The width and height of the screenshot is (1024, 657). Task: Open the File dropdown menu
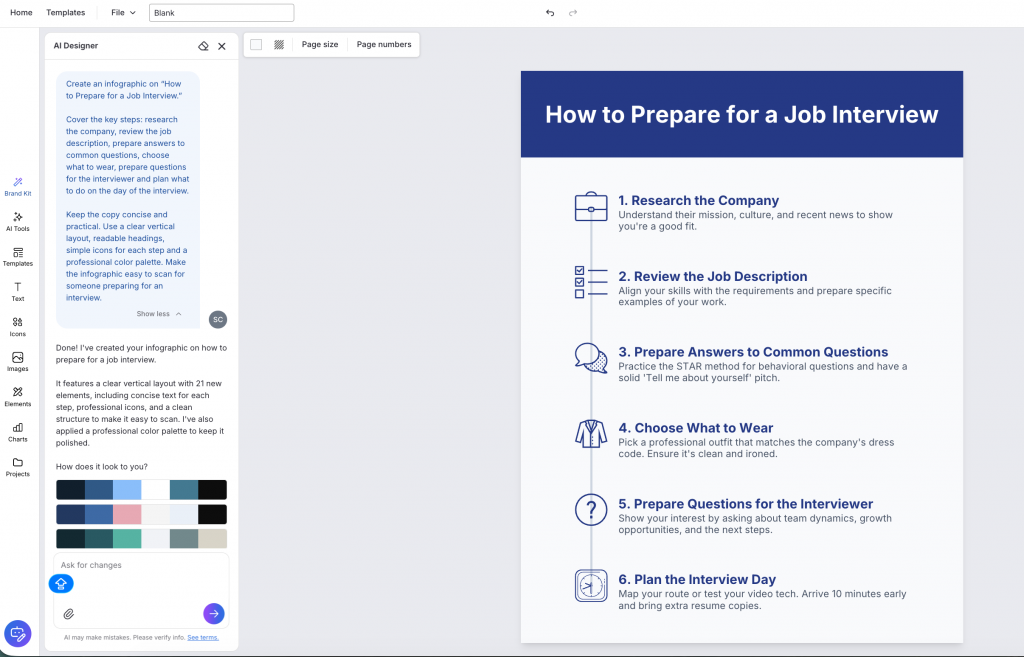[x=123, y=12]
